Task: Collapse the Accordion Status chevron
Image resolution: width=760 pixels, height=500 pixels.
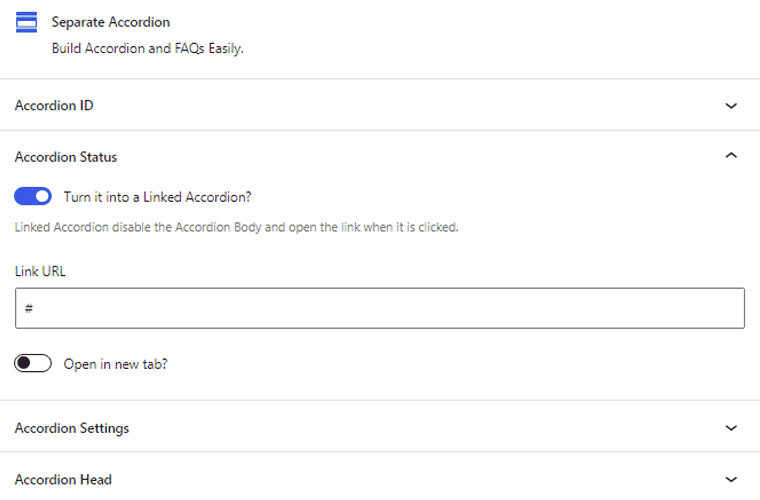Action: point(731,156)
